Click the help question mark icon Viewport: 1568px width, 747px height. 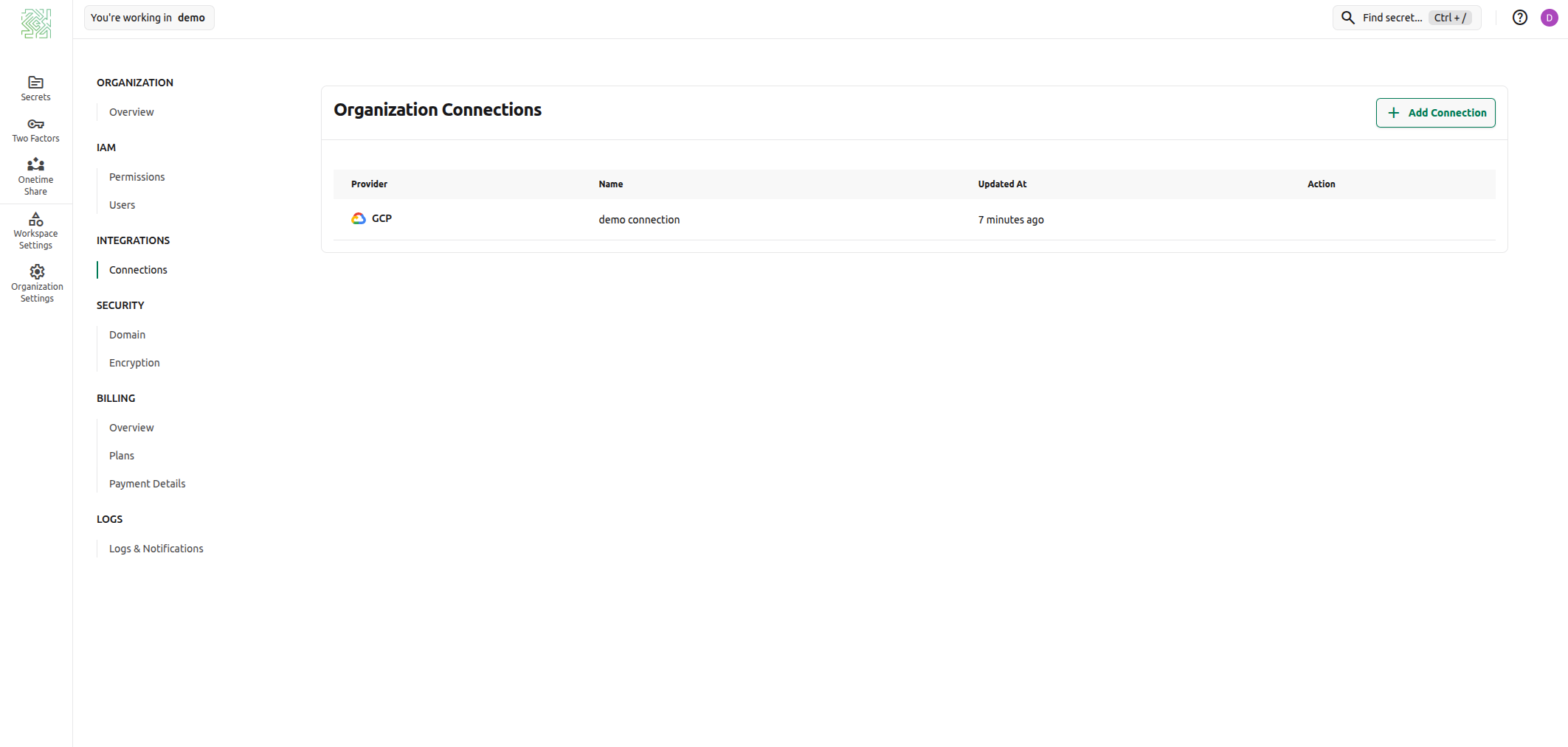pyautogui.click(x=1519, y=18)
